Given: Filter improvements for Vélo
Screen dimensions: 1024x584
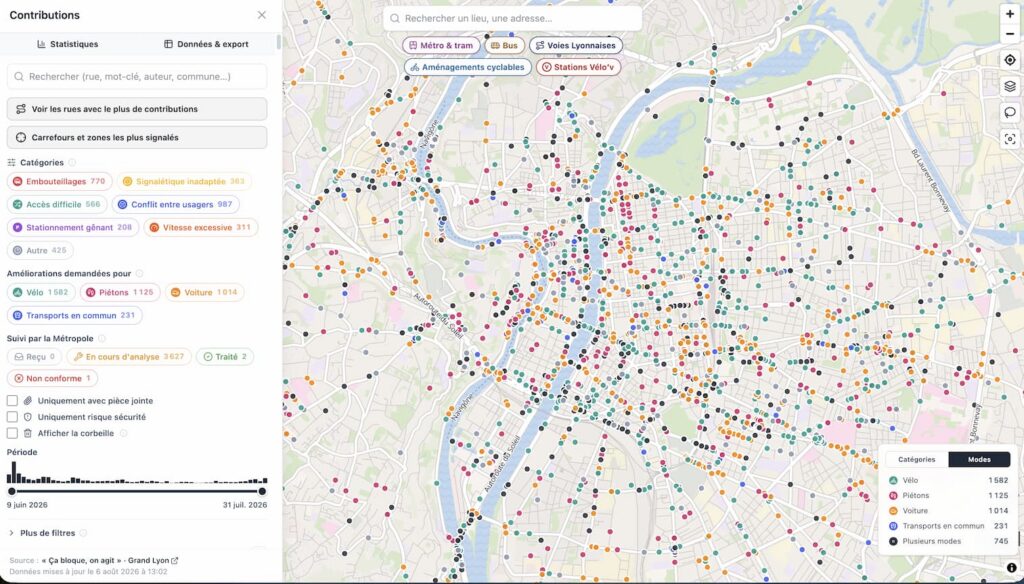Looking at the screenshot, I should tap(41, 293).
